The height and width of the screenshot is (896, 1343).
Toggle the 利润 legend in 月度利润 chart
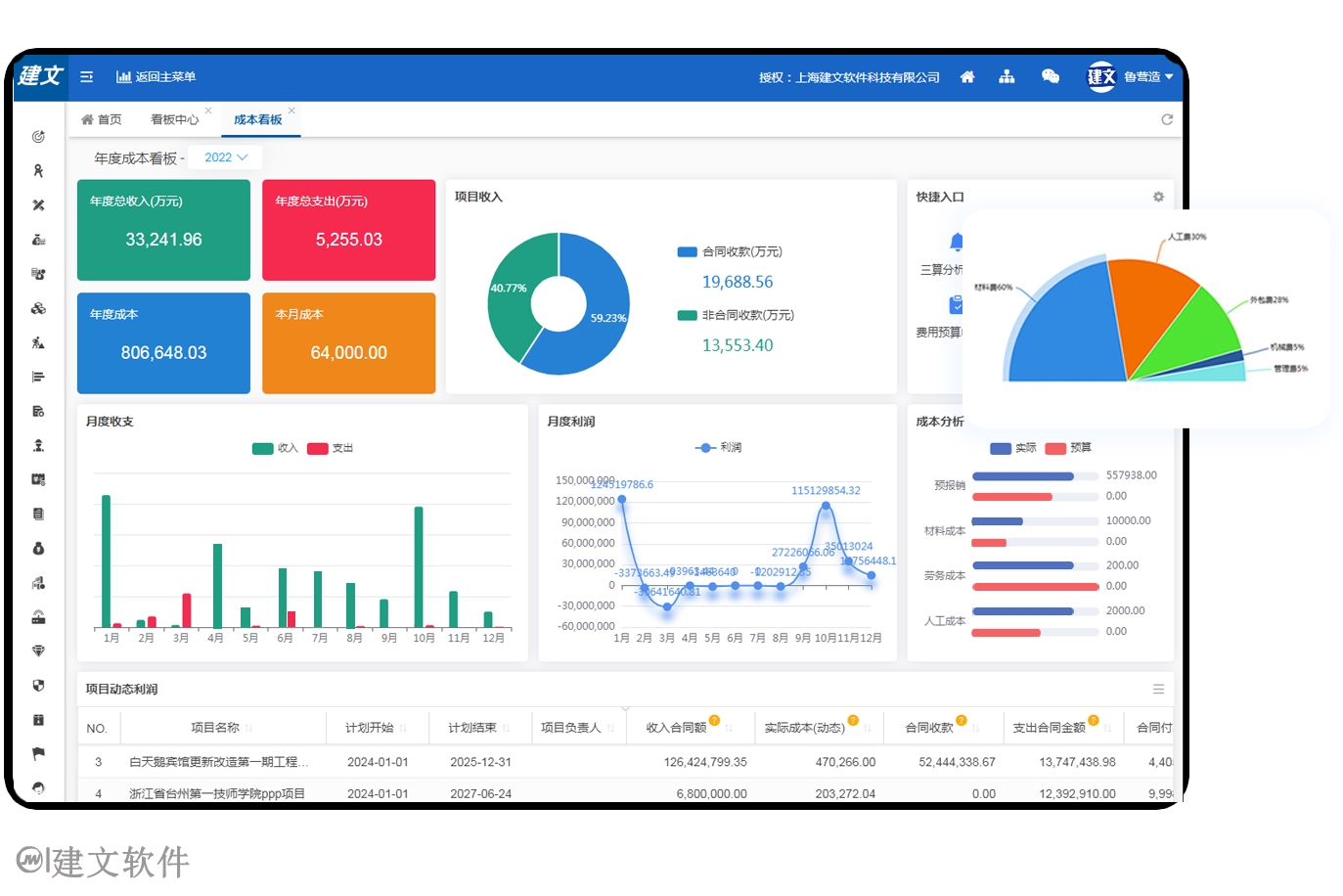[x=719, y=447]
